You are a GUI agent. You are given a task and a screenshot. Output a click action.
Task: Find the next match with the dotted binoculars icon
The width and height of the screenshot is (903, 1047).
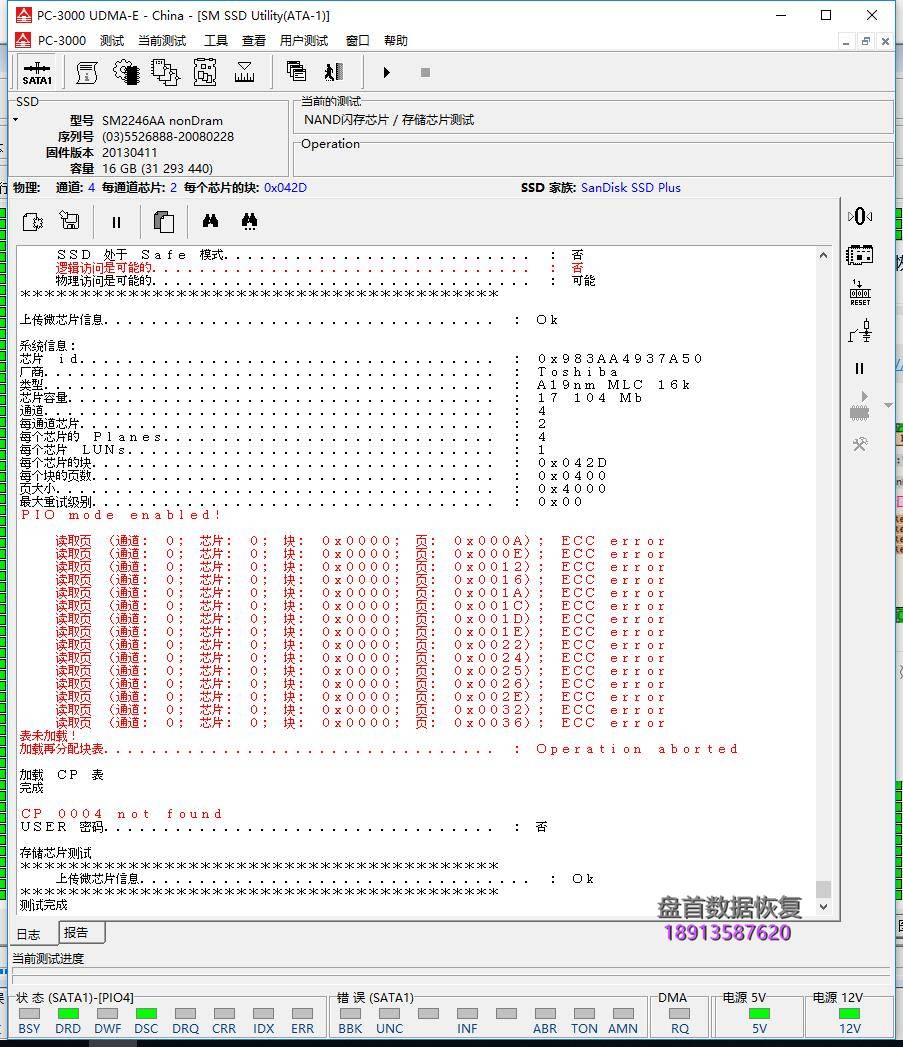[250, 221]
